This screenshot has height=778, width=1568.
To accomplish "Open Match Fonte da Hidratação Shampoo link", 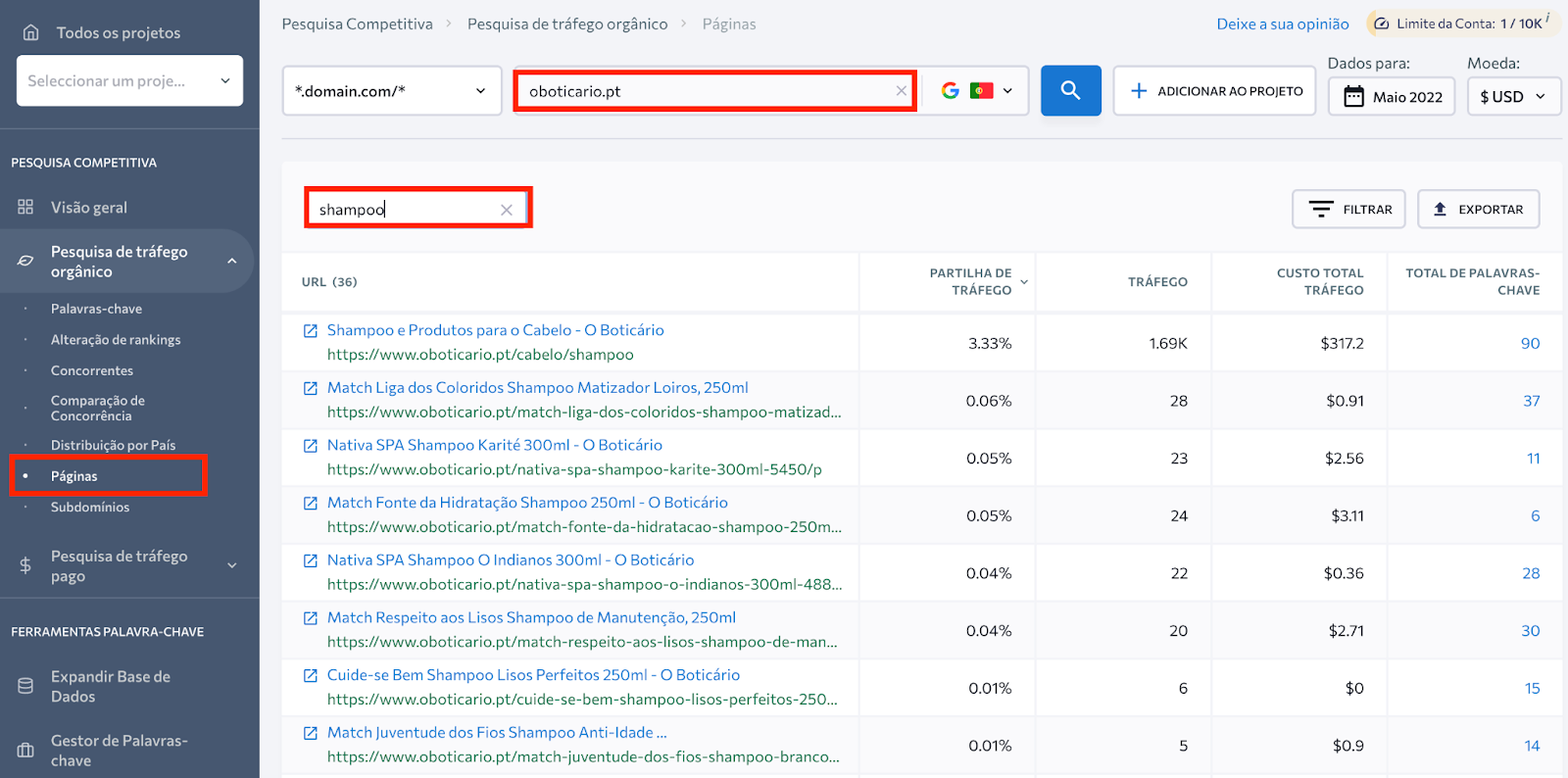I will click(x=527, y=503).
